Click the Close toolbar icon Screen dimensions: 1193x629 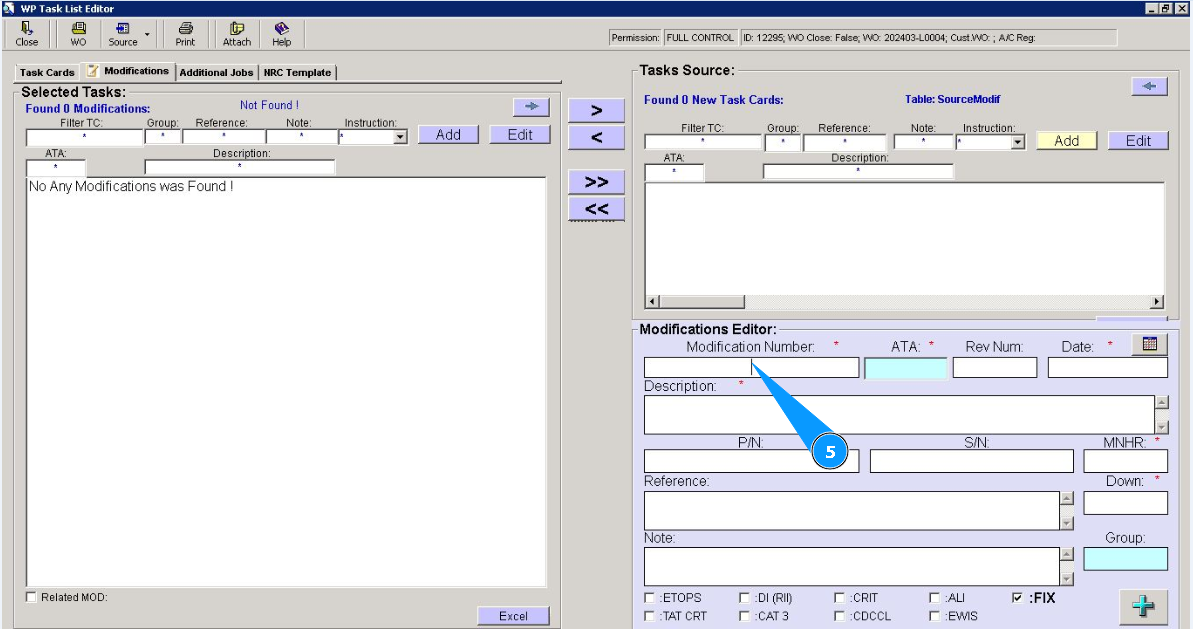click(x=27, y=34)
